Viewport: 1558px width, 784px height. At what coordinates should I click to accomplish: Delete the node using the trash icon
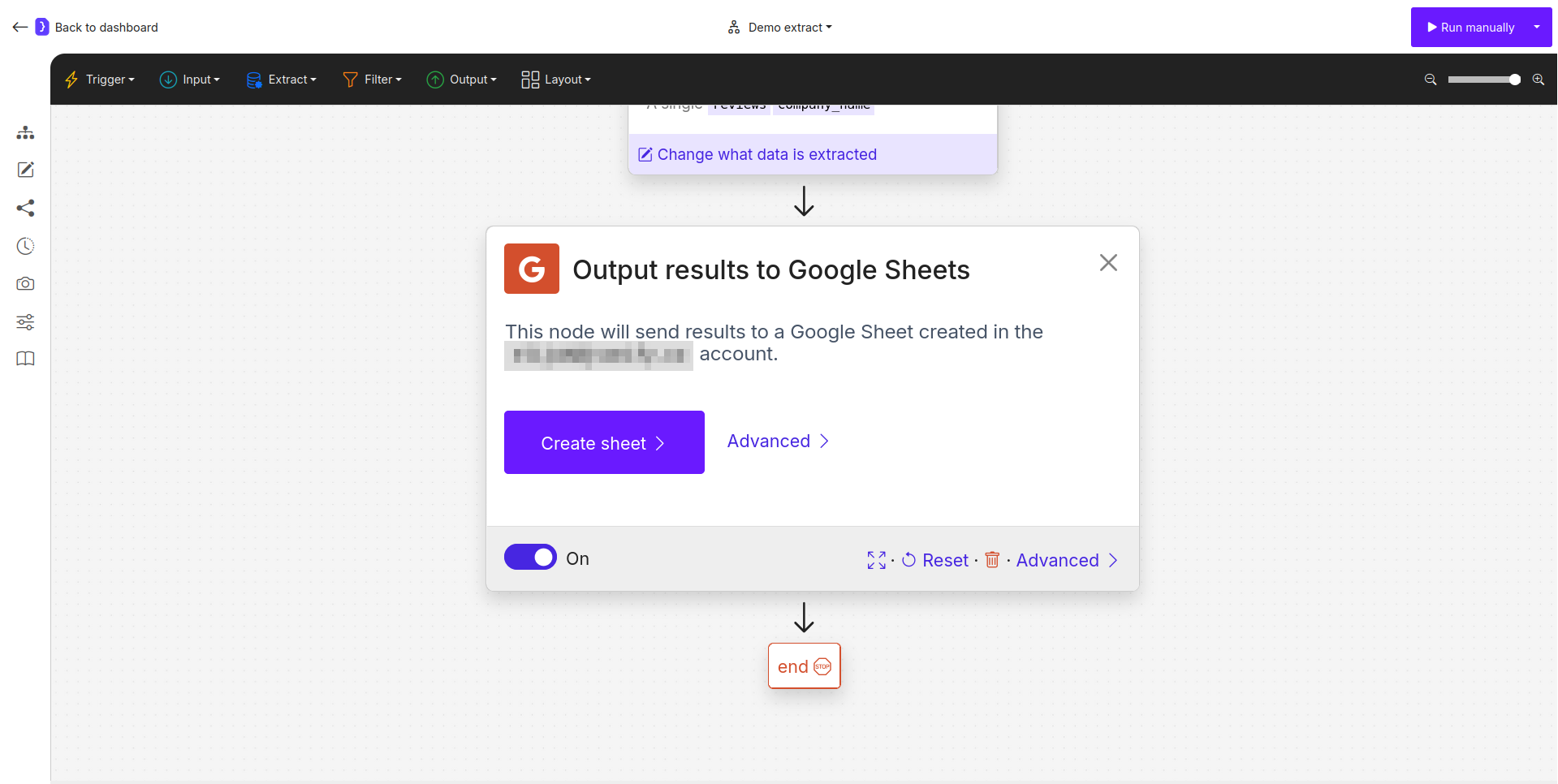[x=991, y=560]
